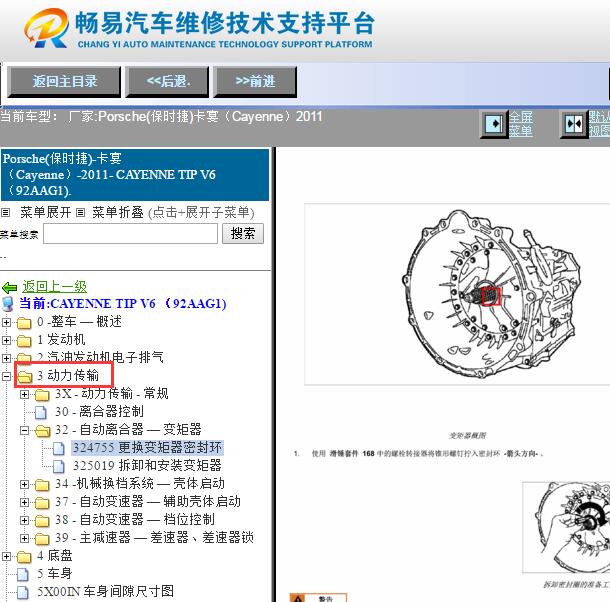Collapse the 32-自动离合器—变矩器 node

(24, 430)
